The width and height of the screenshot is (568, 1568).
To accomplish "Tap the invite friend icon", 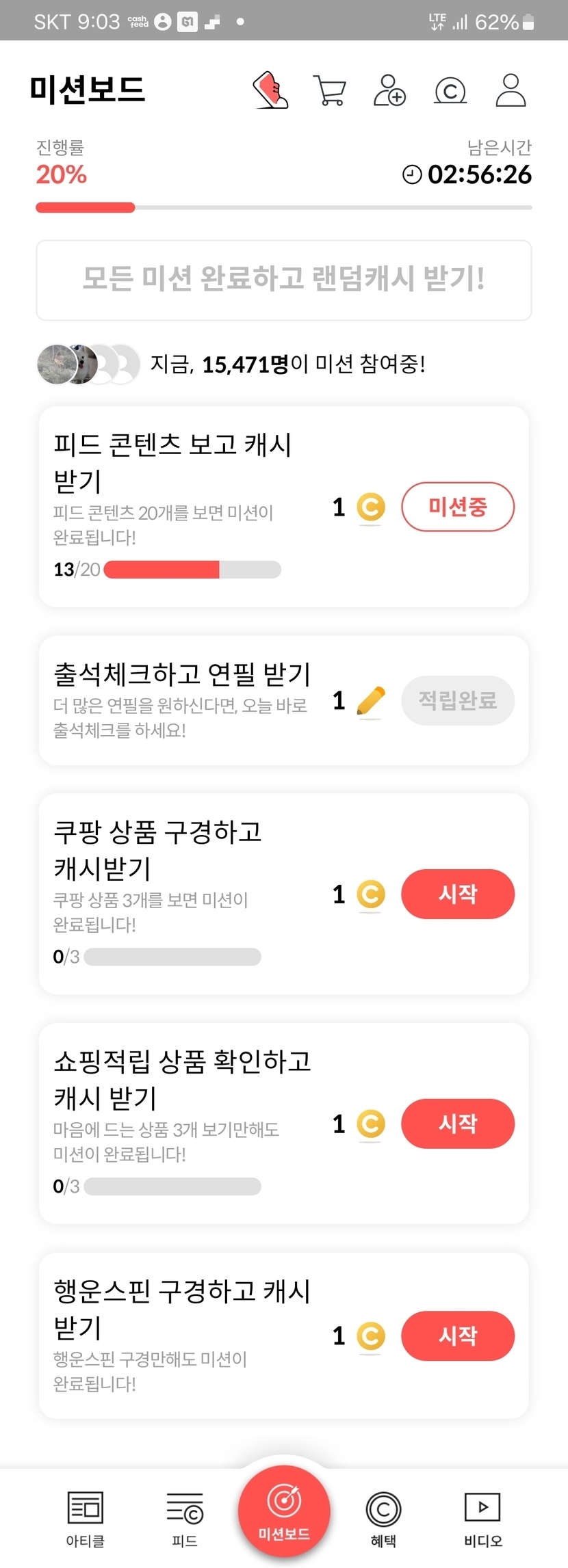I will tap(389, 90).
